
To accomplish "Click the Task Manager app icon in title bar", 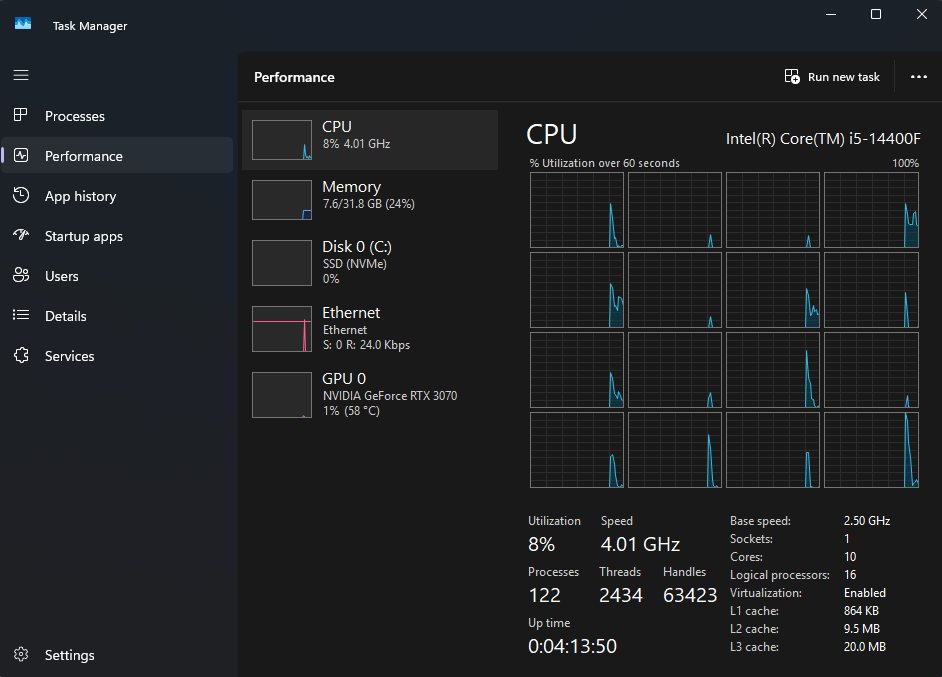I will [x=23, y=23].
